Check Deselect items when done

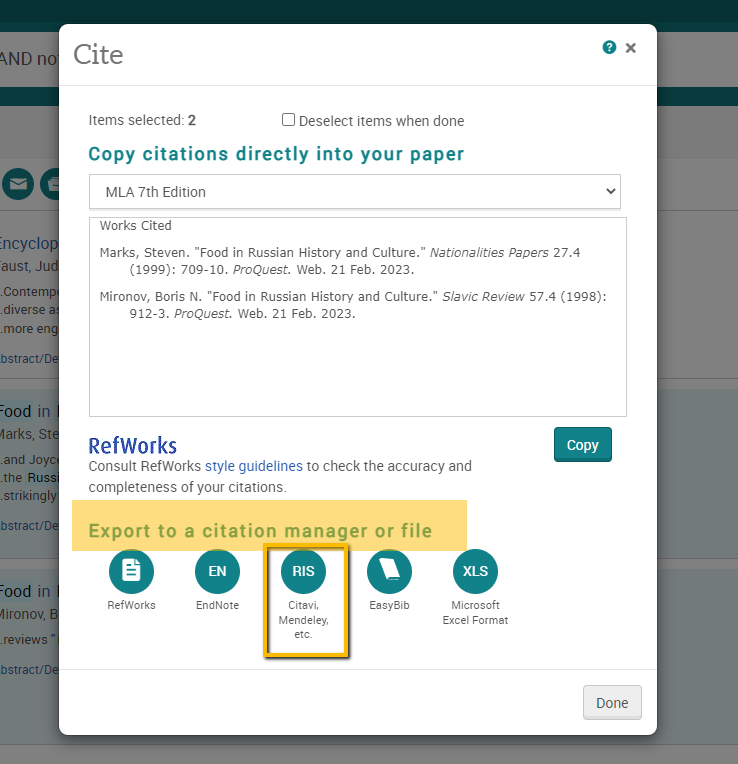(288, 119)
